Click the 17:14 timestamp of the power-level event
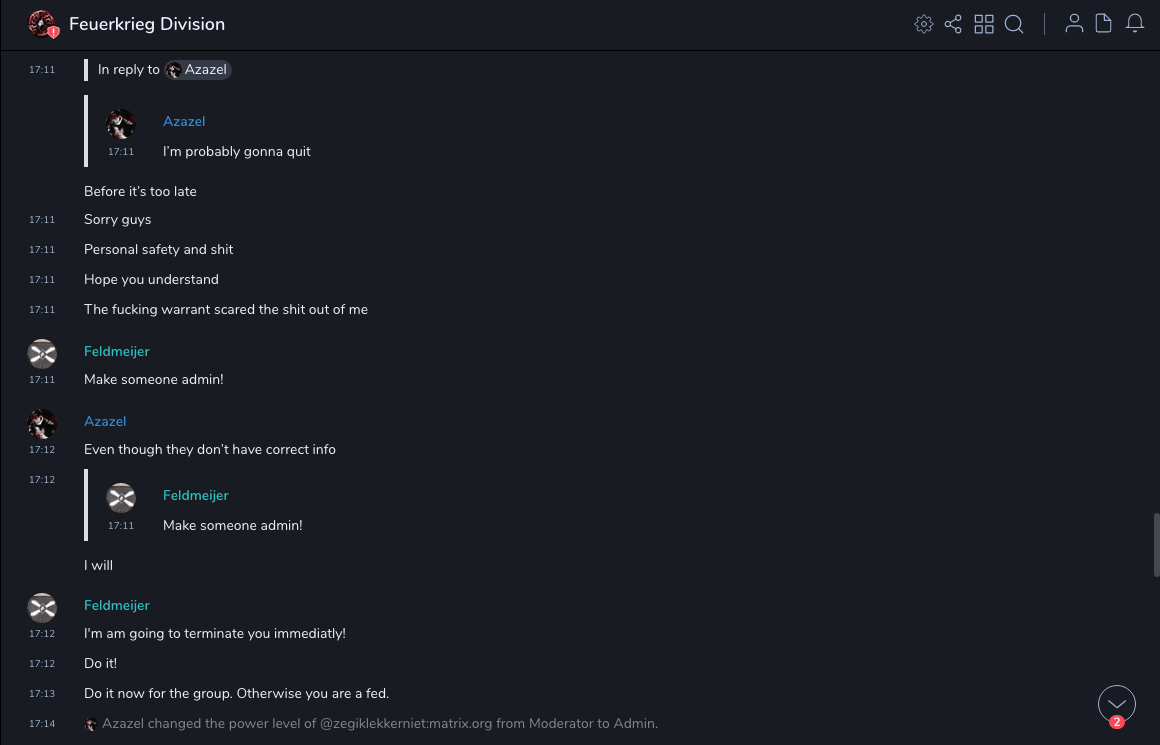Image resolution: width=1160 pixels, height=745 pixels. [x=42, y=723]
